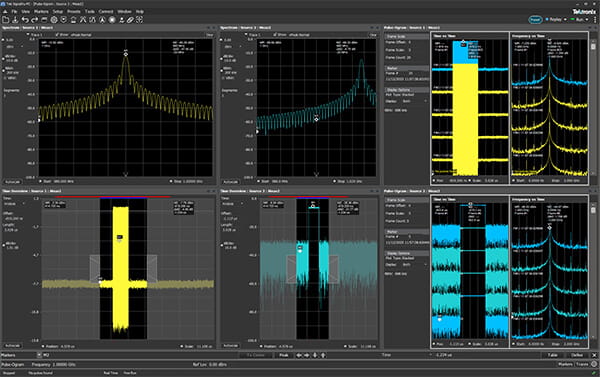Open the Setup menu
Viewport: 600px width, 377px height.
click(x=58, y=11)
